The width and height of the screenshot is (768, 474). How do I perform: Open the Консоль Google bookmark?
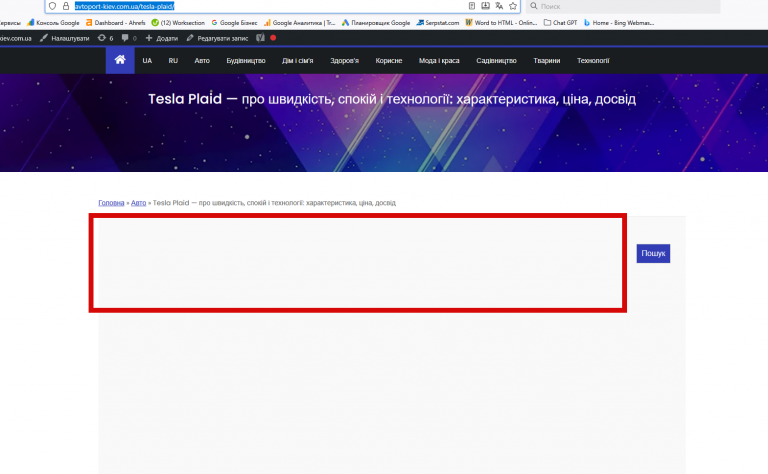pyautogui.click(x=53, y=23)
